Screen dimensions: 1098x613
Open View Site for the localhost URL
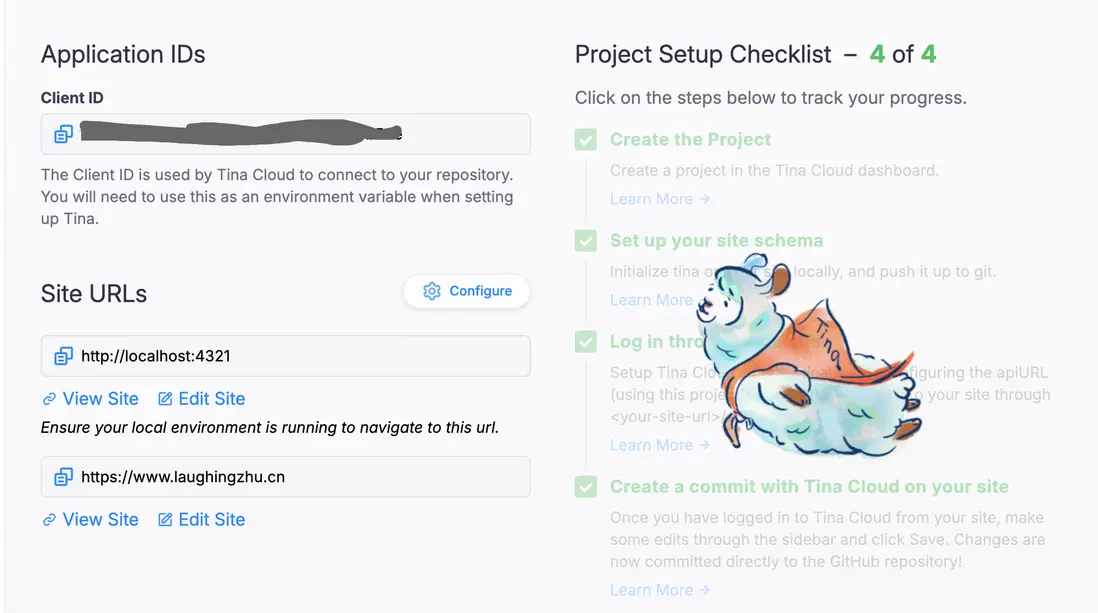[x=100, y=399]
